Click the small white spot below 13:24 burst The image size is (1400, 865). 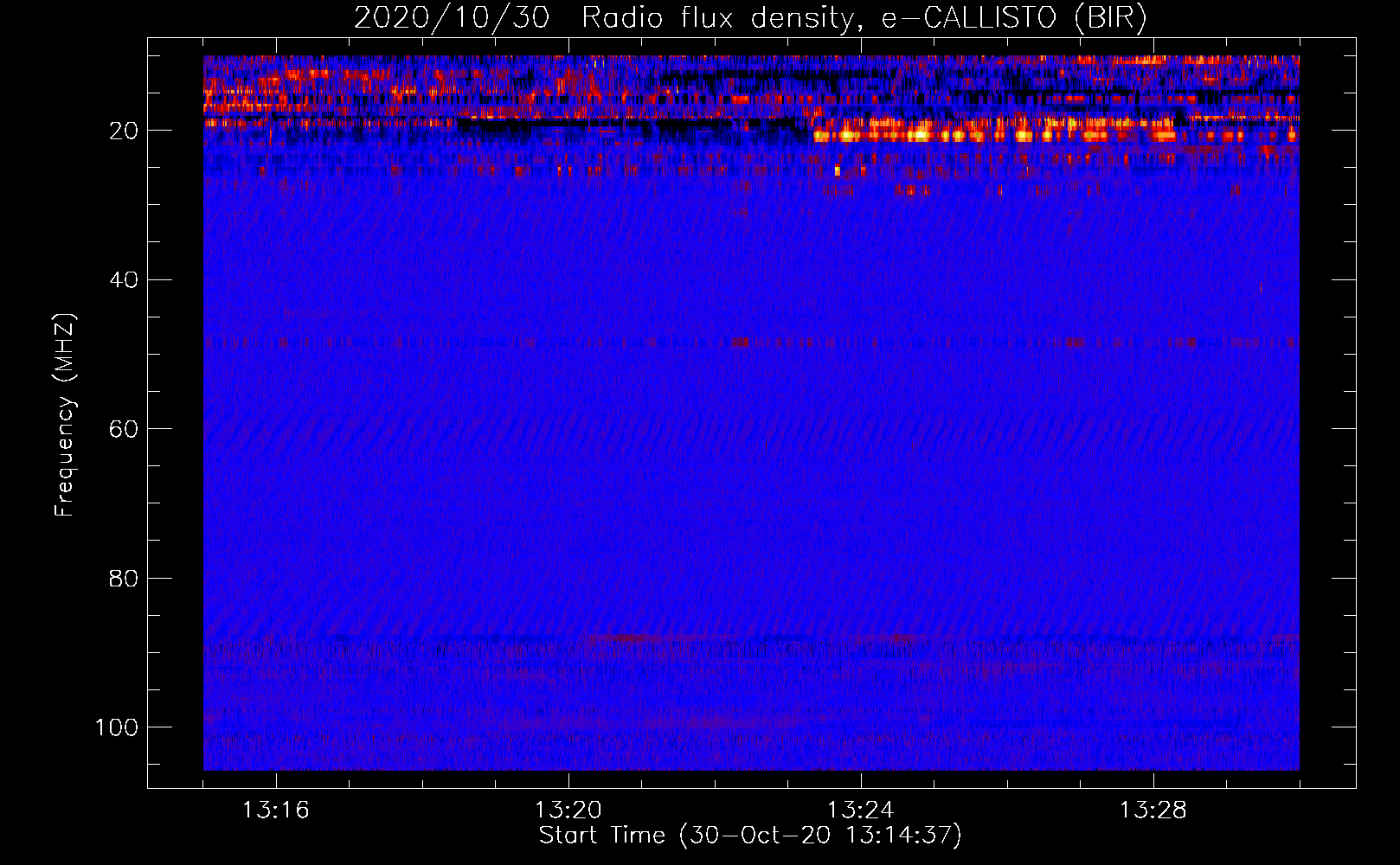coord(837,171)
